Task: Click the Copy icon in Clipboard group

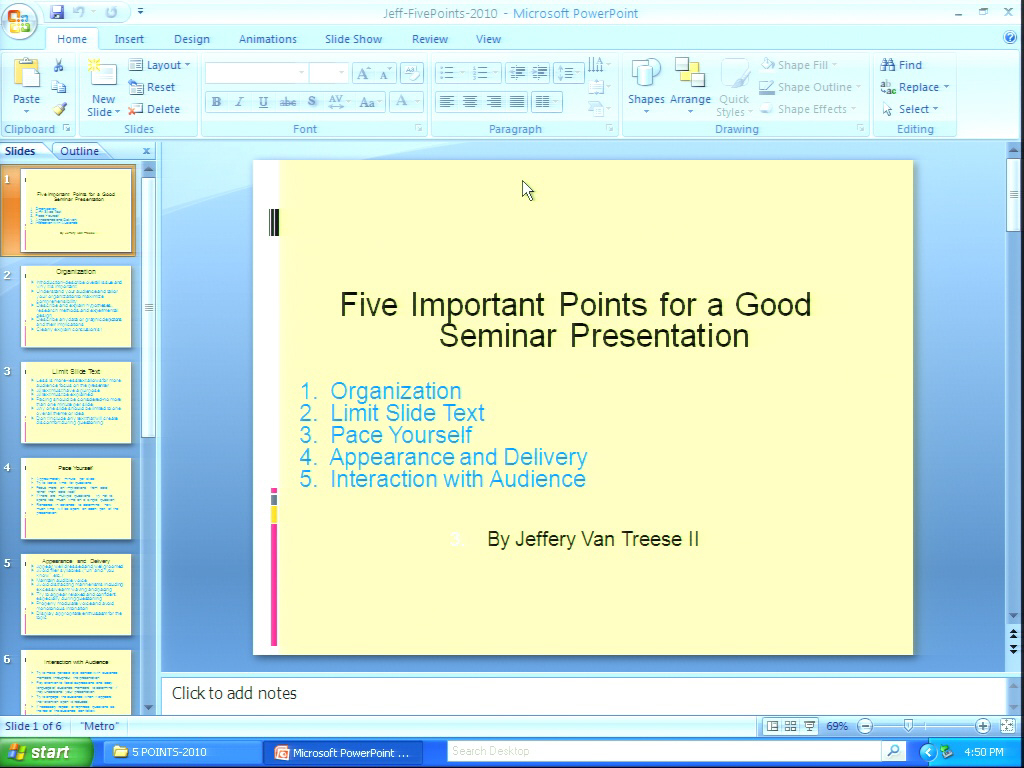Action: point(58,87)
